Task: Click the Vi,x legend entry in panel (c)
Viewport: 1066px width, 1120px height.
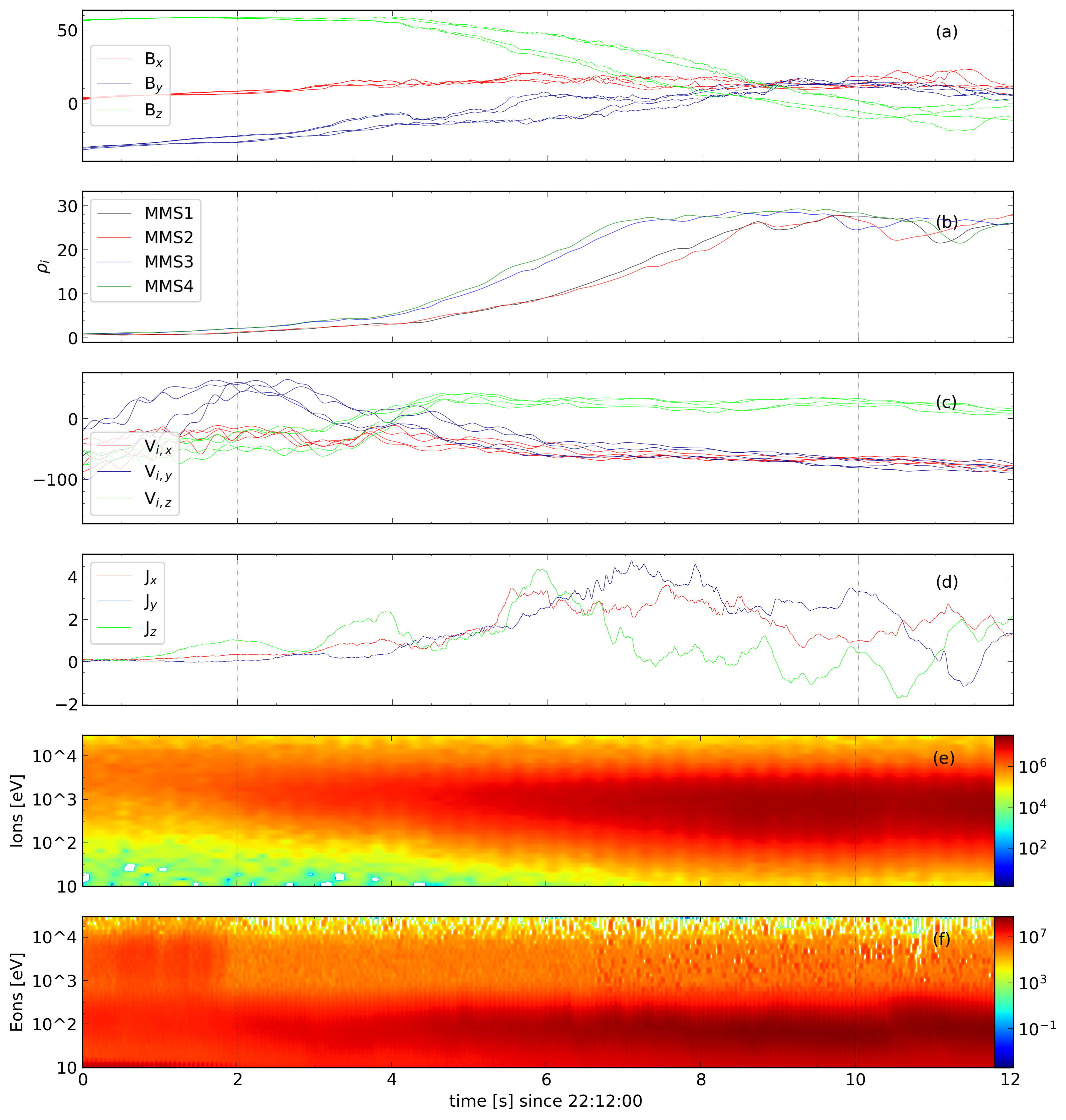Action: tap(157, 447)
